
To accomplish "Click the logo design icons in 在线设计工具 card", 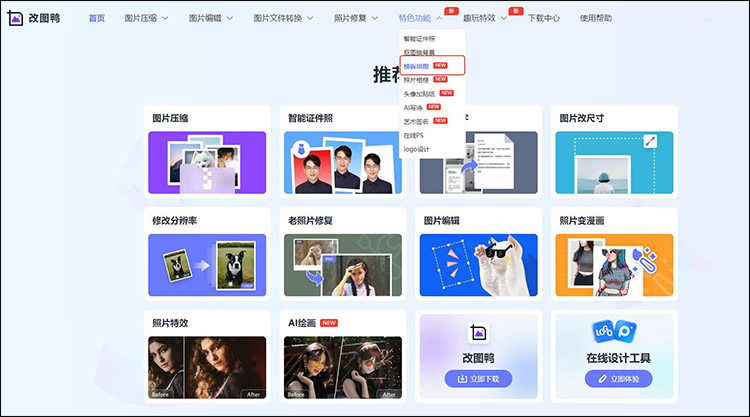I will tap(610, 333).
